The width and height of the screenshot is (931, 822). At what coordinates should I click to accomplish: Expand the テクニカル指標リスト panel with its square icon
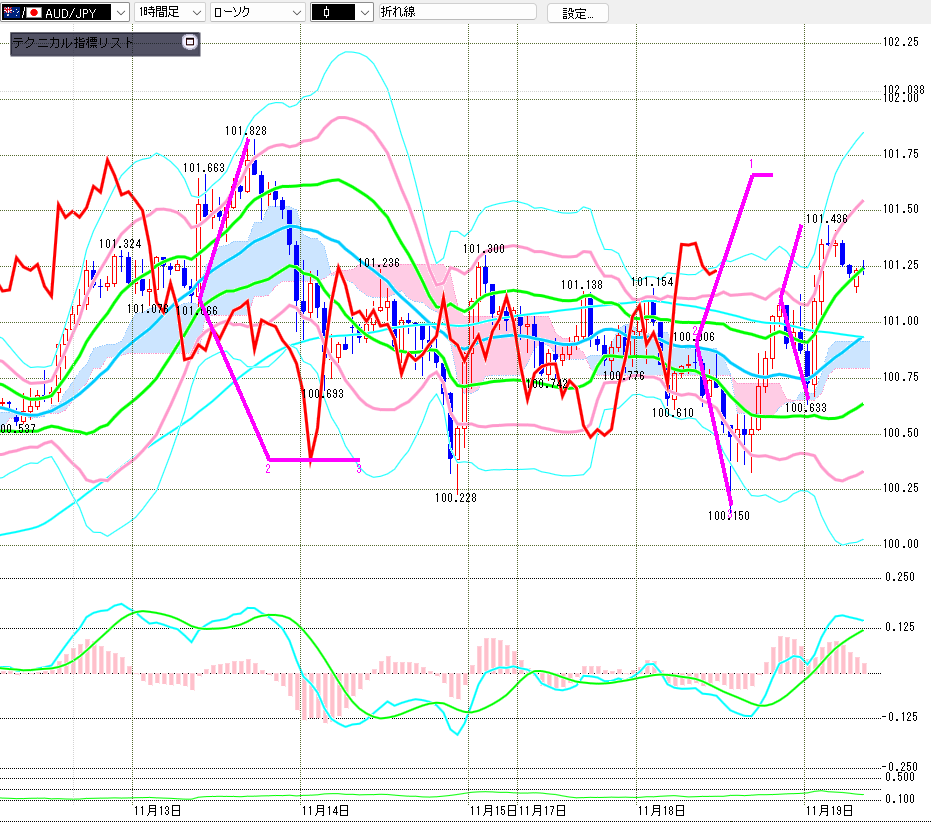[x=190, y=43]
